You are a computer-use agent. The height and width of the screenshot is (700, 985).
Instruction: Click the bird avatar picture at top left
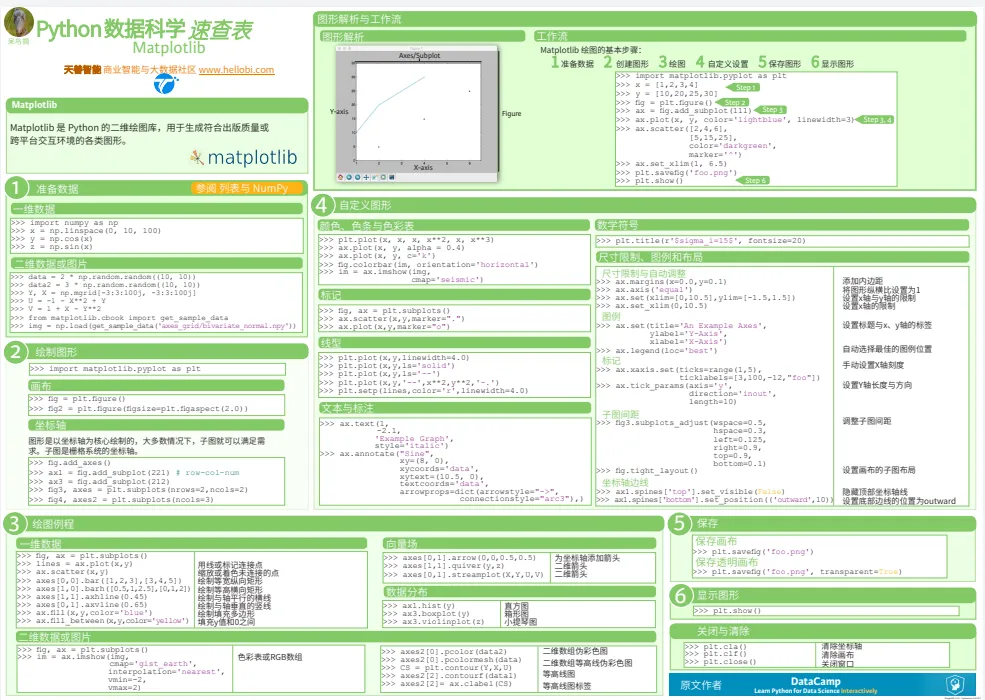click(19, 21)
